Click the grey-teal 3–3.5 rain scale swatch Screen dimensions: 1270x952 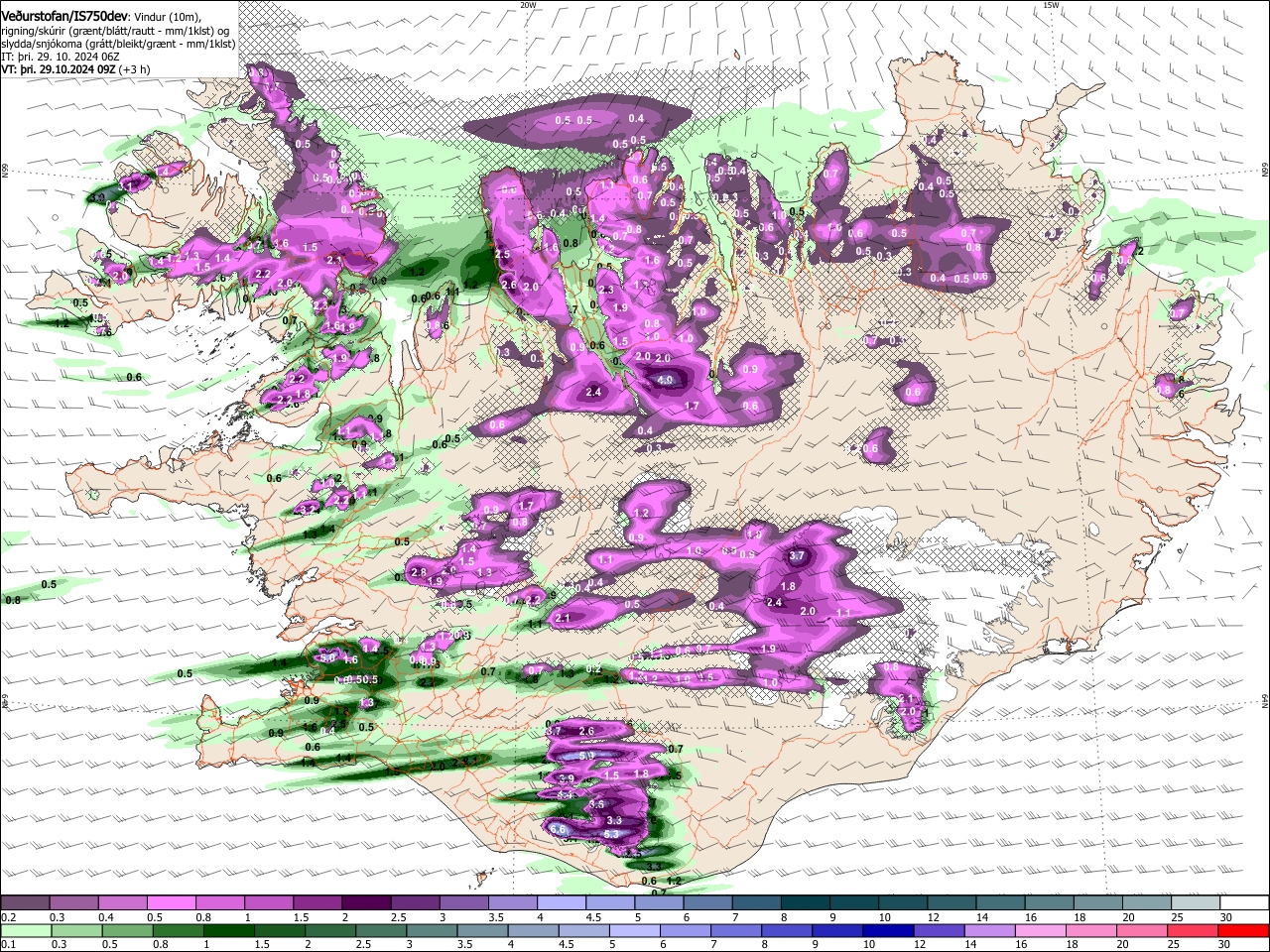432,930
